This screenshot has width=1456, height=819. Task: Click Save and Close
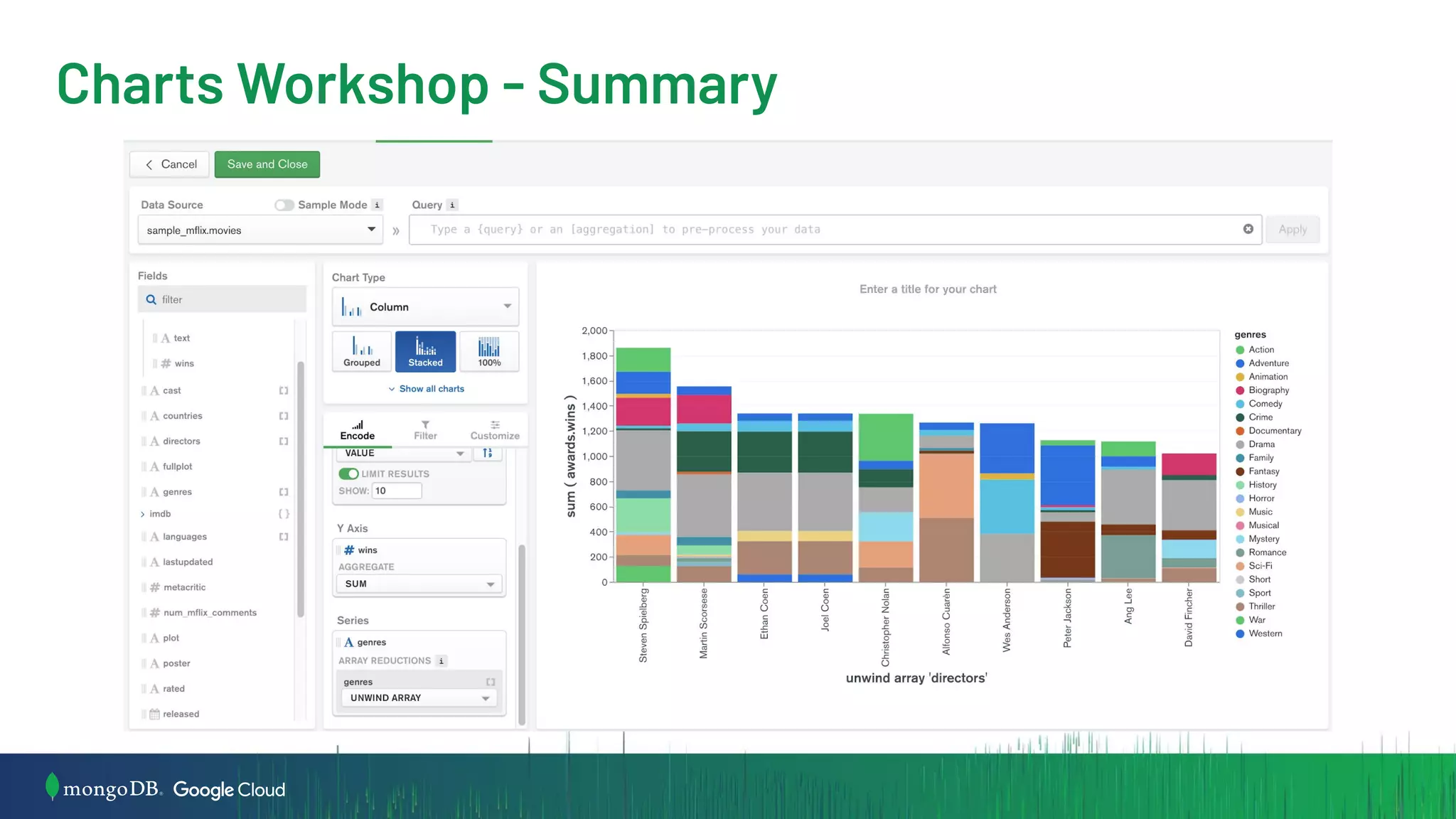[267, 164]
